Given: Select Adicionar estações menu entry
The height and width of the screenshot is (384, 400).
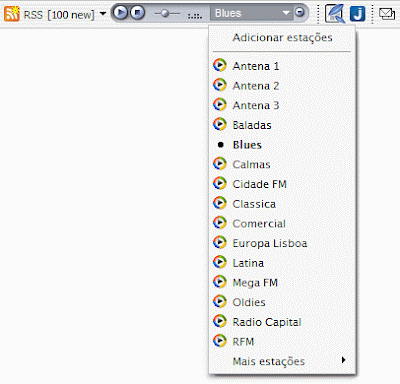Looking at the screenshot, I should tap(282, 38).
